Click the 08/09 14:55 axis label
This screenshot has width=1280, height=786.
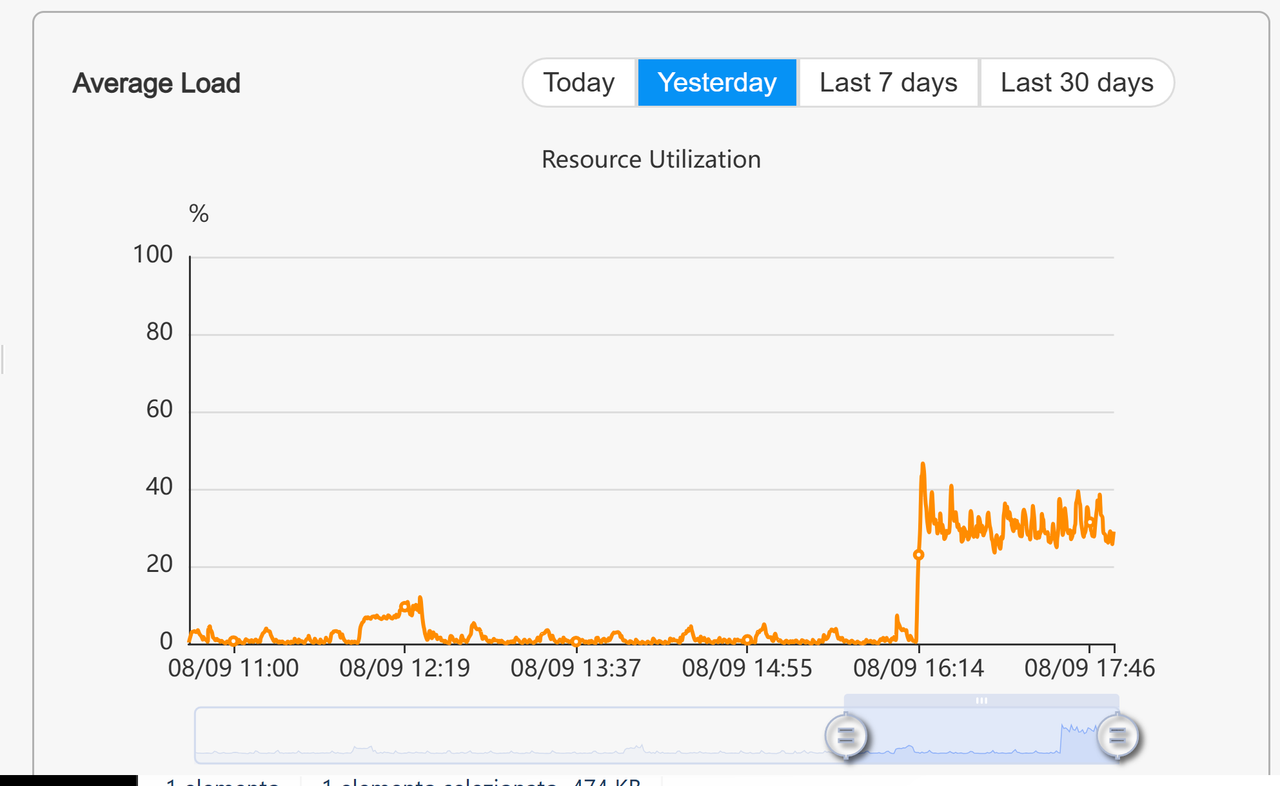(747, 668)
